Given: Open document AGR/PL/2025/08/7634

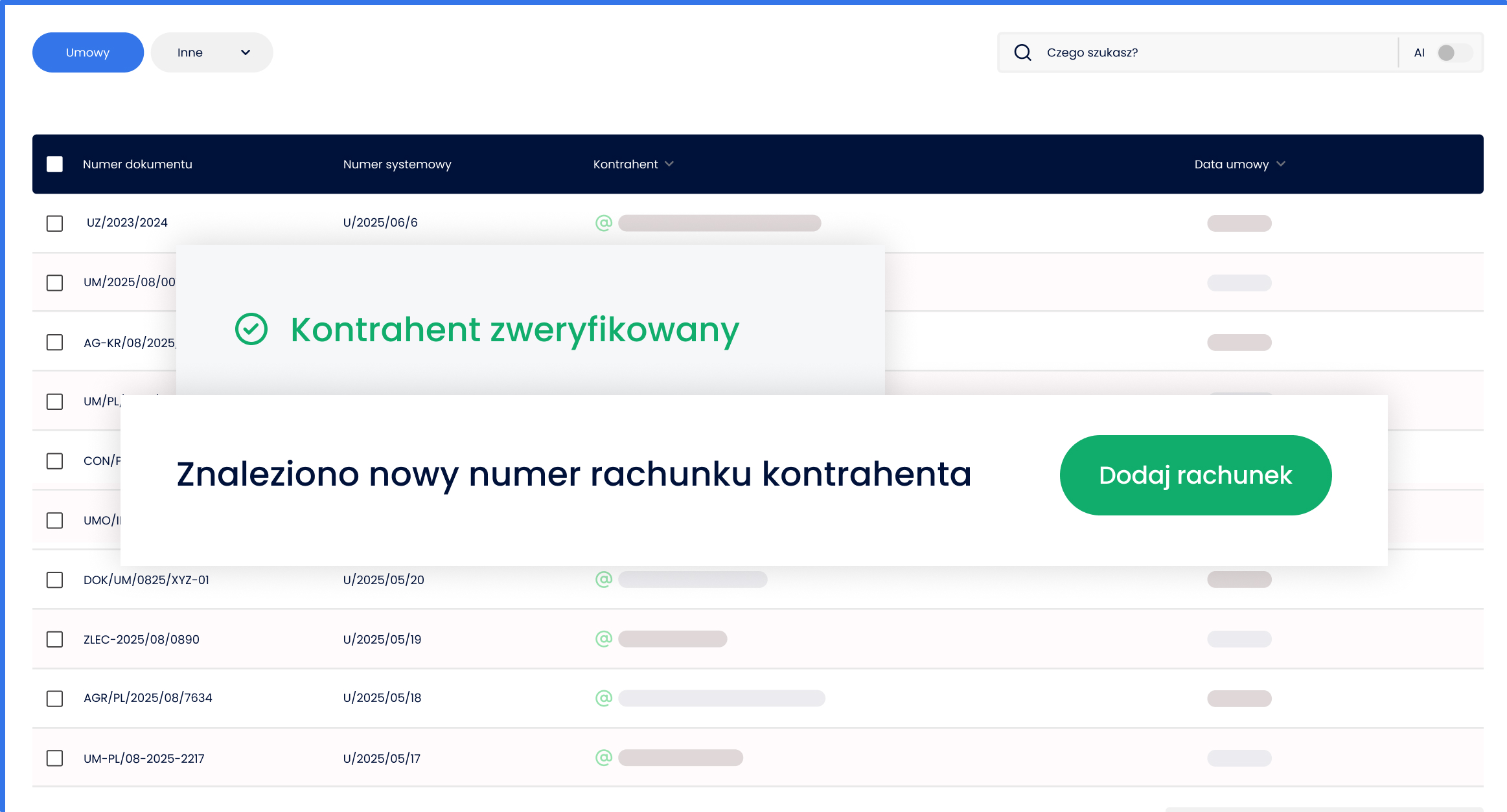Looking at the screenshot, I should tap(148, 698).
